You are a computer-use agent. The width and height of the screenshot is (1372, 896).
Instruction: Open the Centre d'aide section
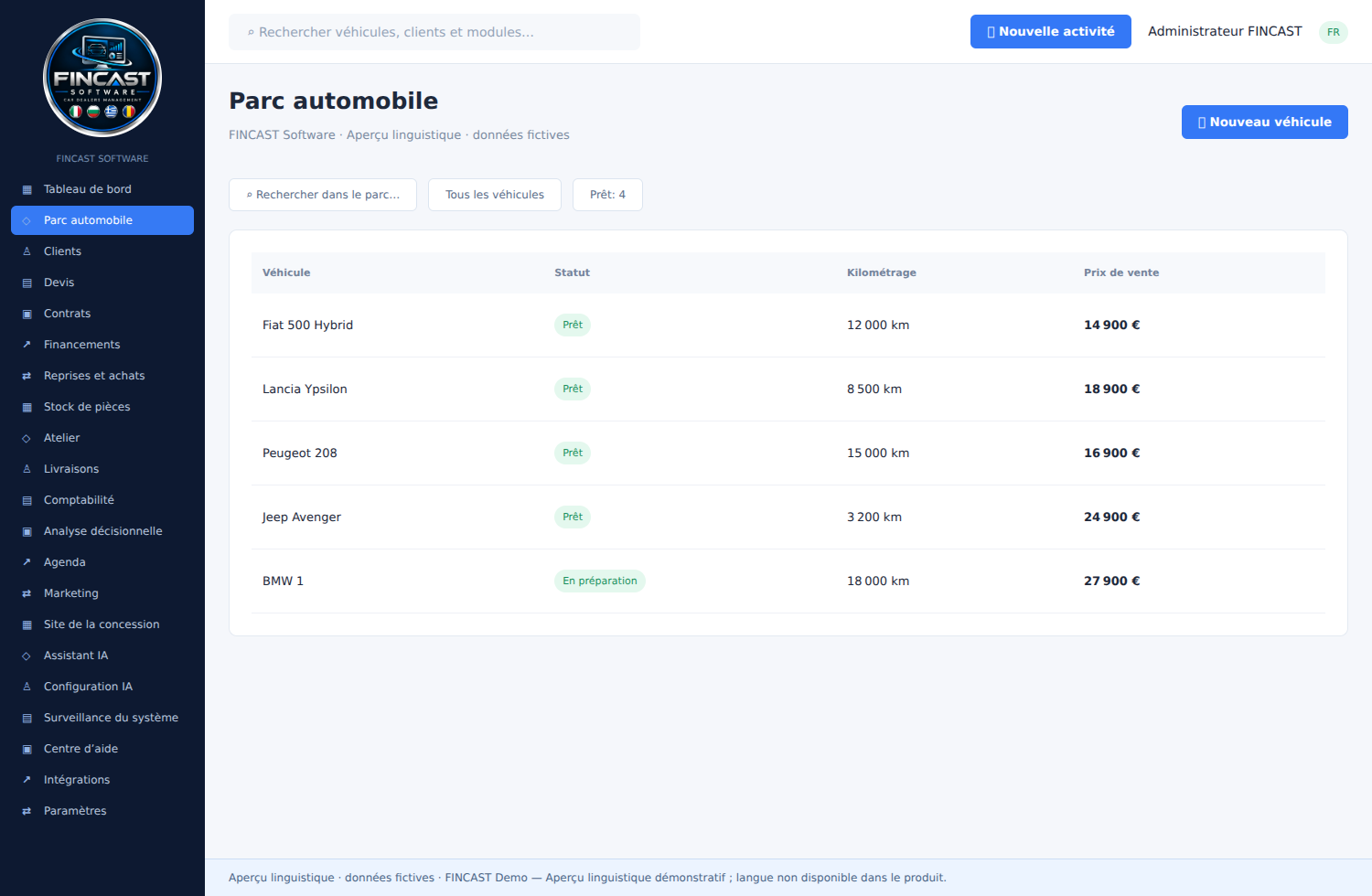102,749
